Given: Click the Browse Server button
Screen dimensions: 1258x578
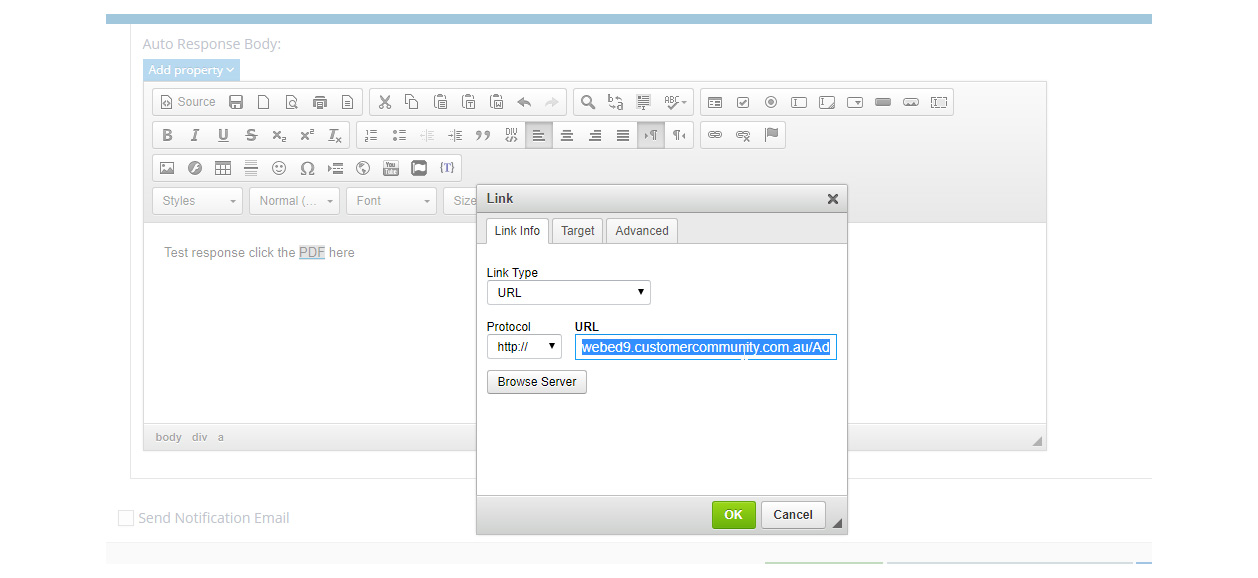Looking at the screenshot, I should click(536, 382).
